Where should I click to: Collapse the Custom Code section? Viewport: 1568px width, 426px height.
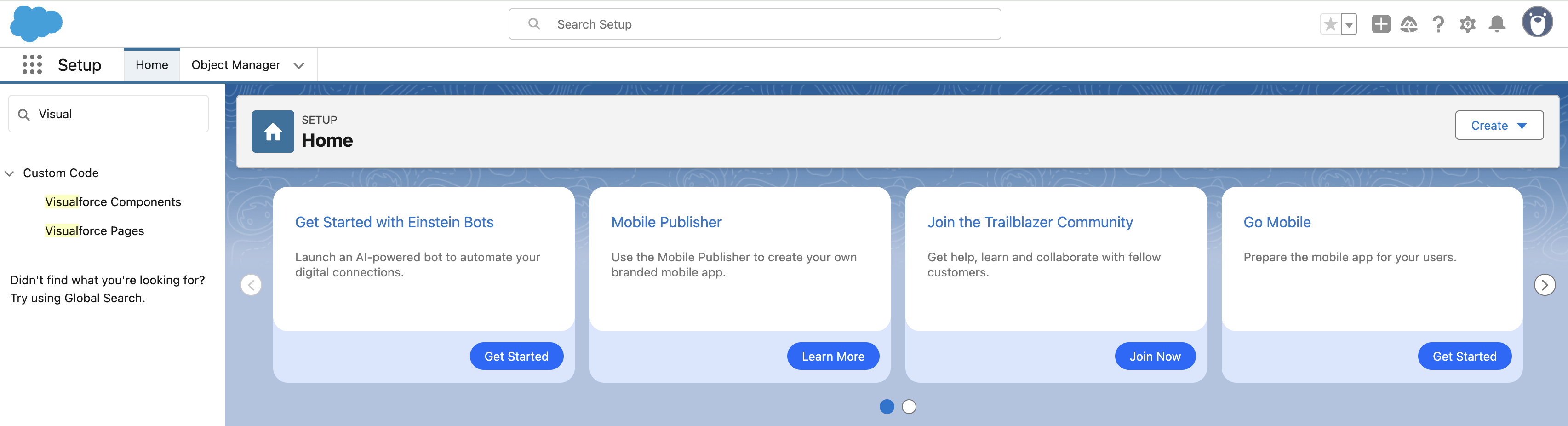pyautogui.click(x=9, y=173)
